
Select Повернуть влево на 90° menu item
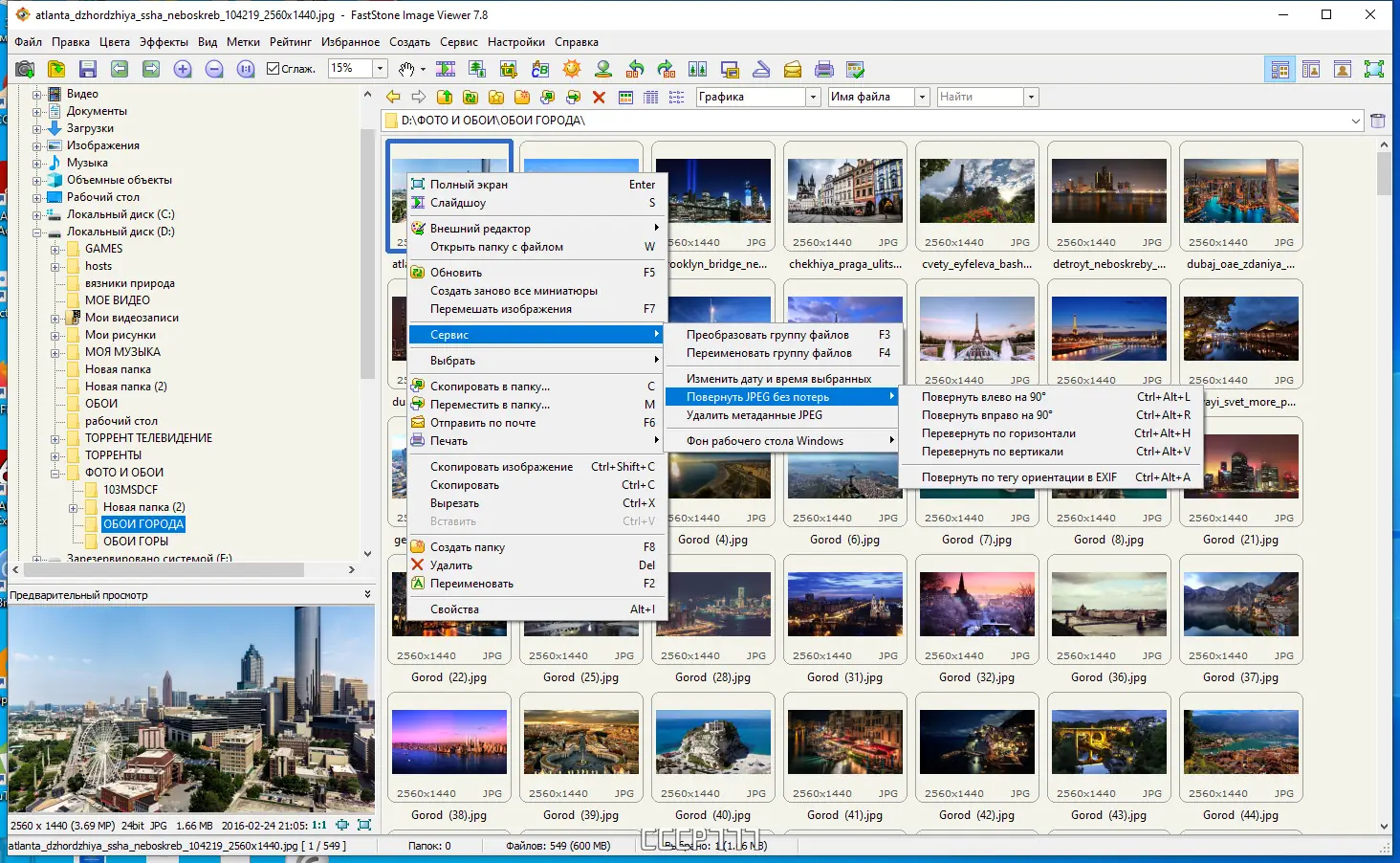coord(983,397)
